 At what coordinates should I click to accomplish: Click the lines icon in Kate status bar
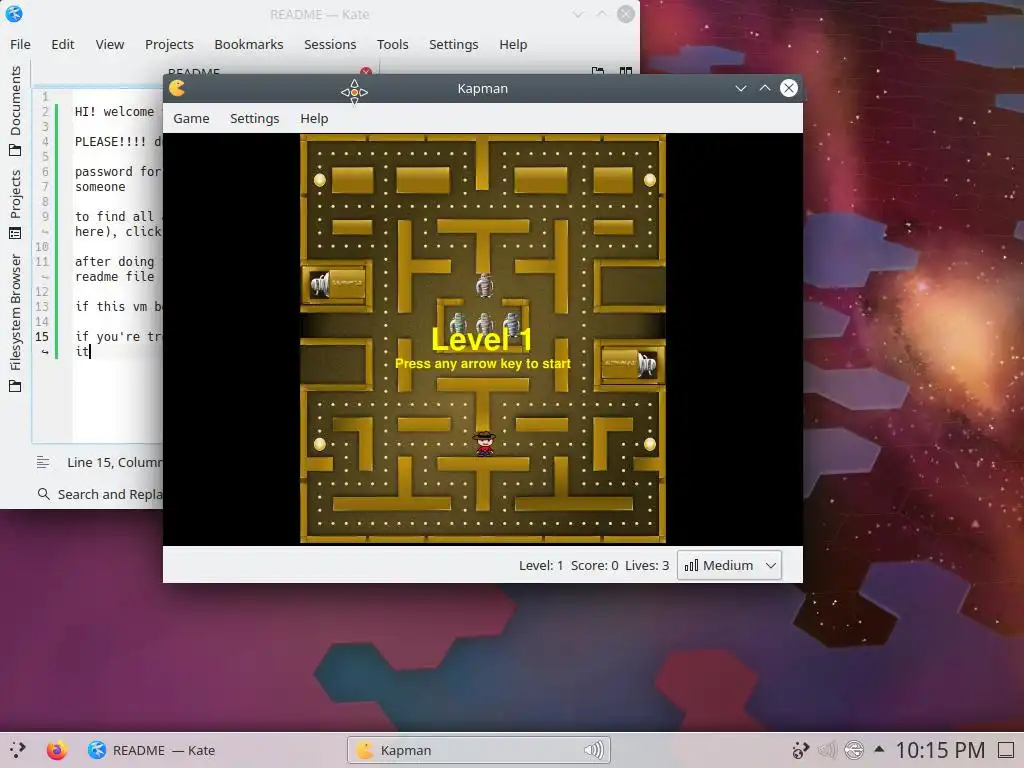[43, 462]
